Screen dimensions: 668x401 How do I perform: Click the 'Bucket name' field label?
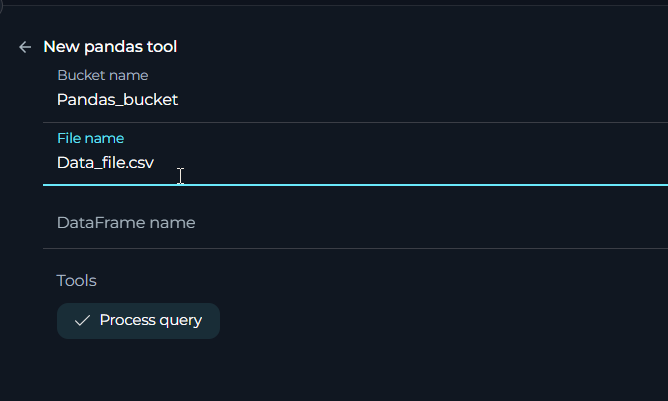click(x=103, y=75)
